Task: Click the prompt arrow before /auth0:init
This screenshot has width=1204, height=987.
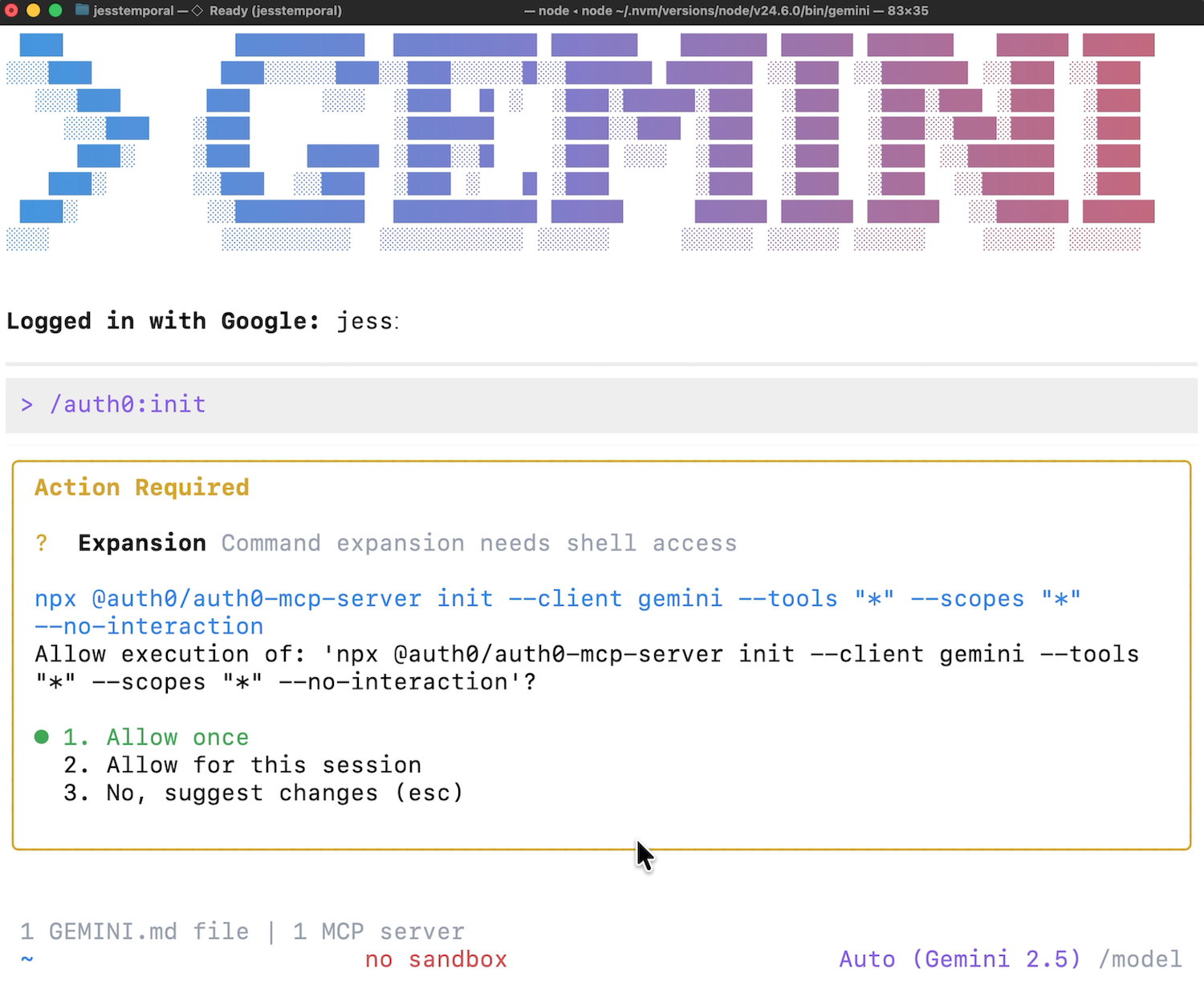Action: pyautogui.click(x=26, y=404)
